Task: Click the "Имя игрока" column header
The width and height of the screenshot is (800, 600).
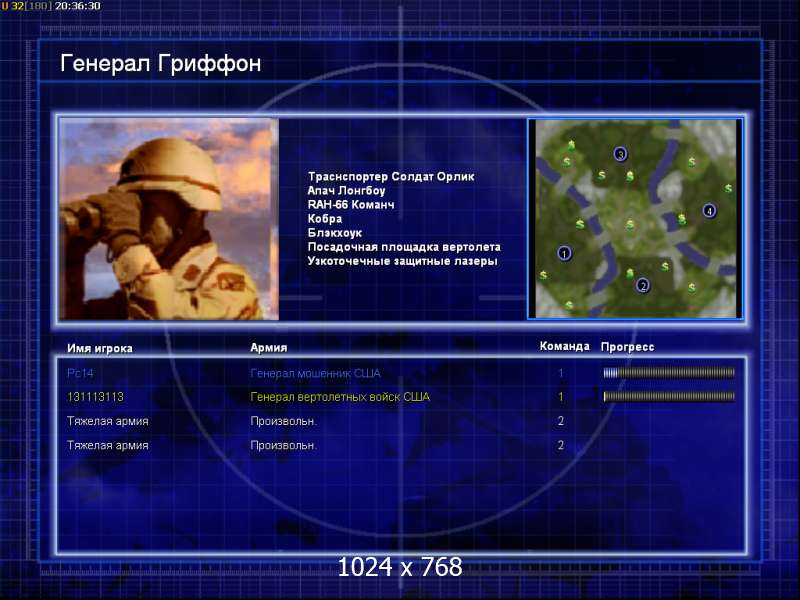Action: (x=100, y=348)
